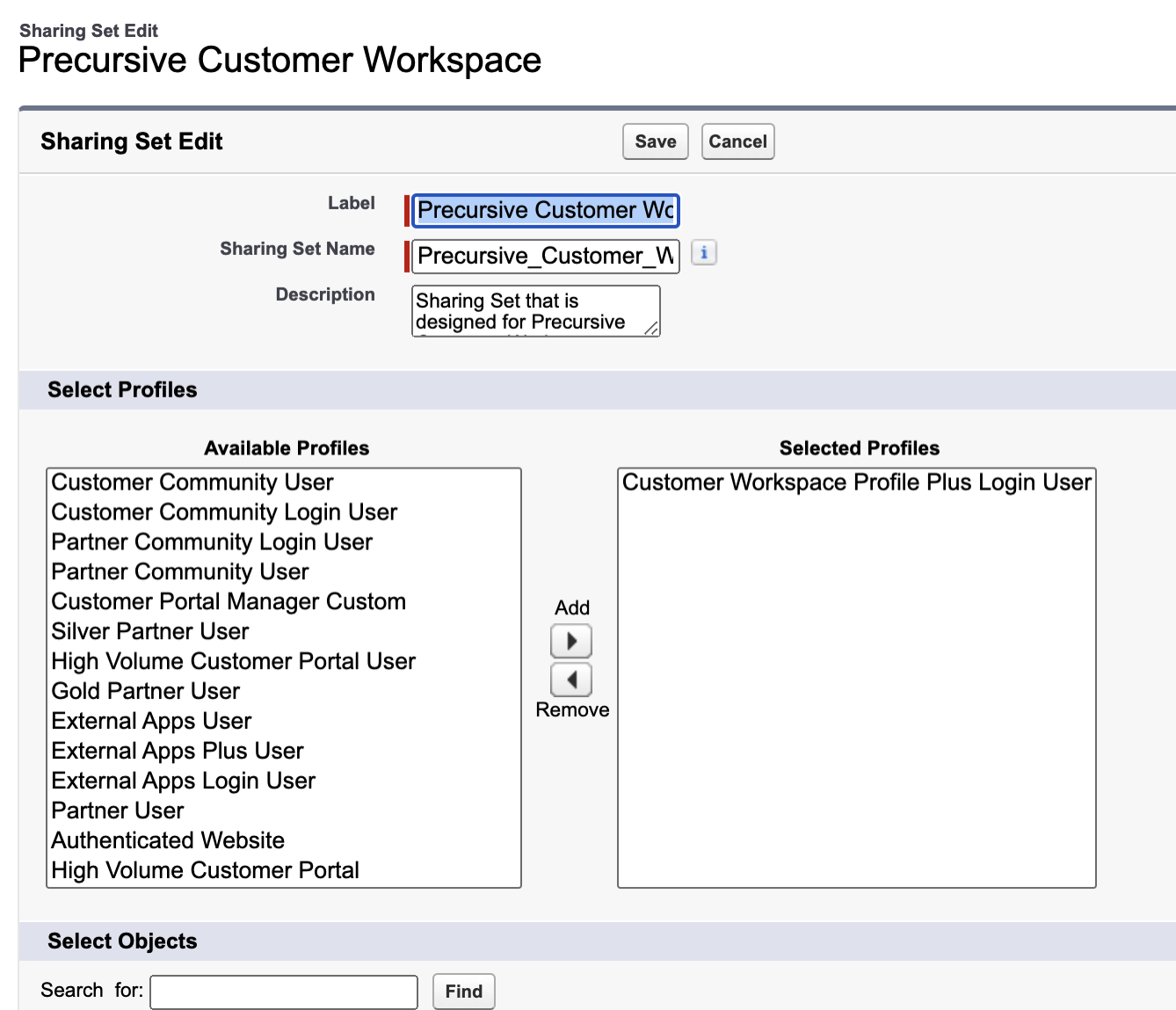The width and height of the screenshot is (1176, 1010).
Task: Click the resize handle on the Description box
Action: 652,329
